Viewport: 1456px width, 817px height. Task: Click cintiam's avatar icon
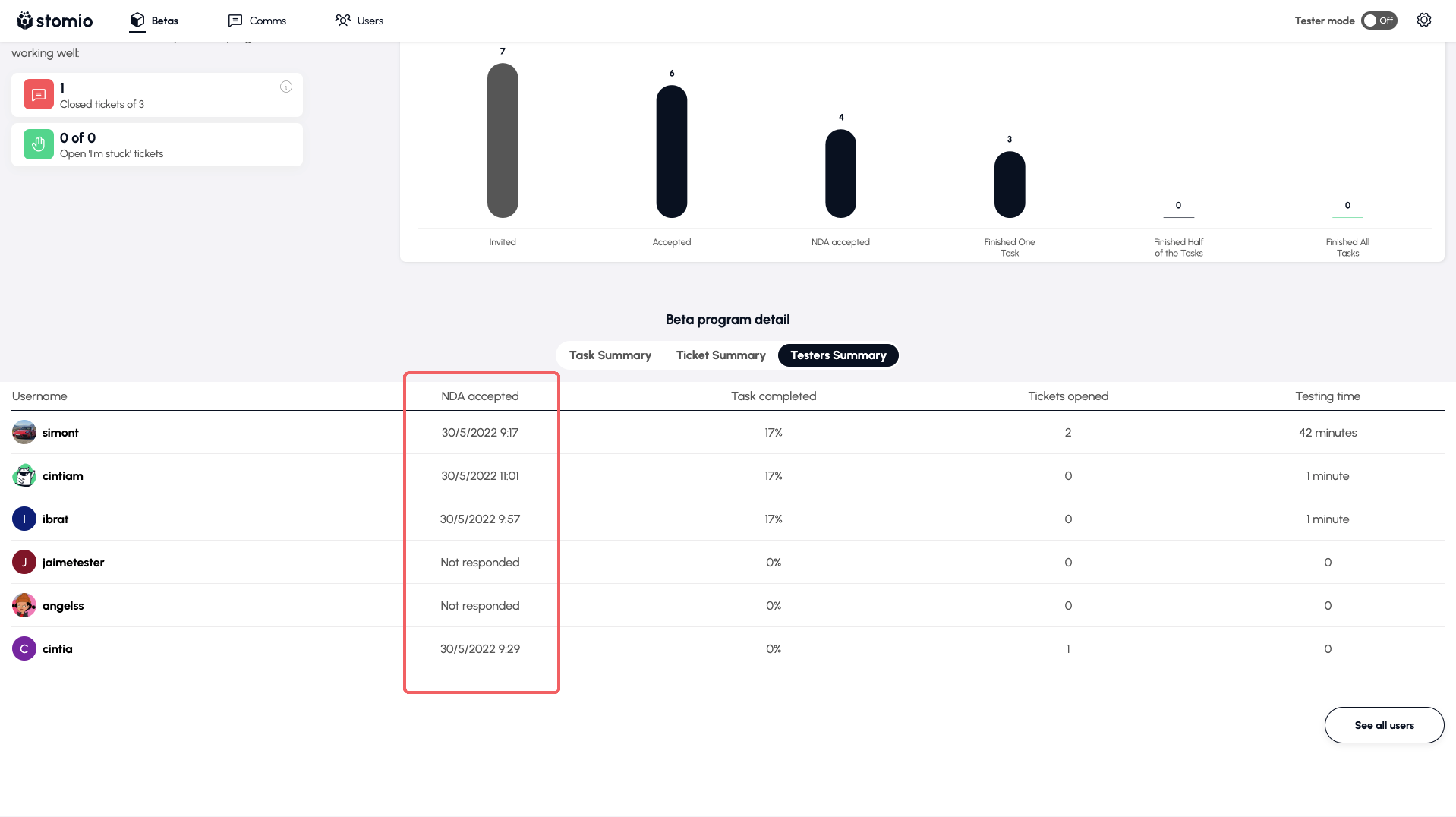coord(24,475)
